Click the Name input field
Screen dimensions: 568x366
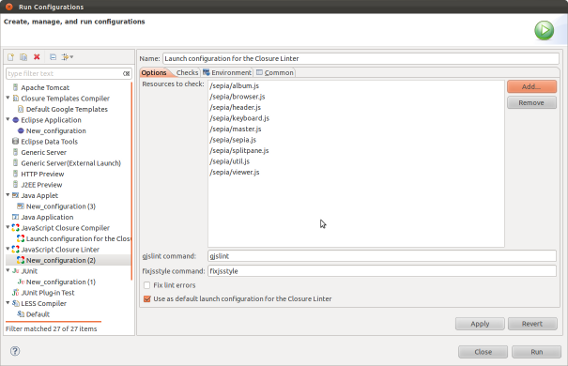point(361,58)
